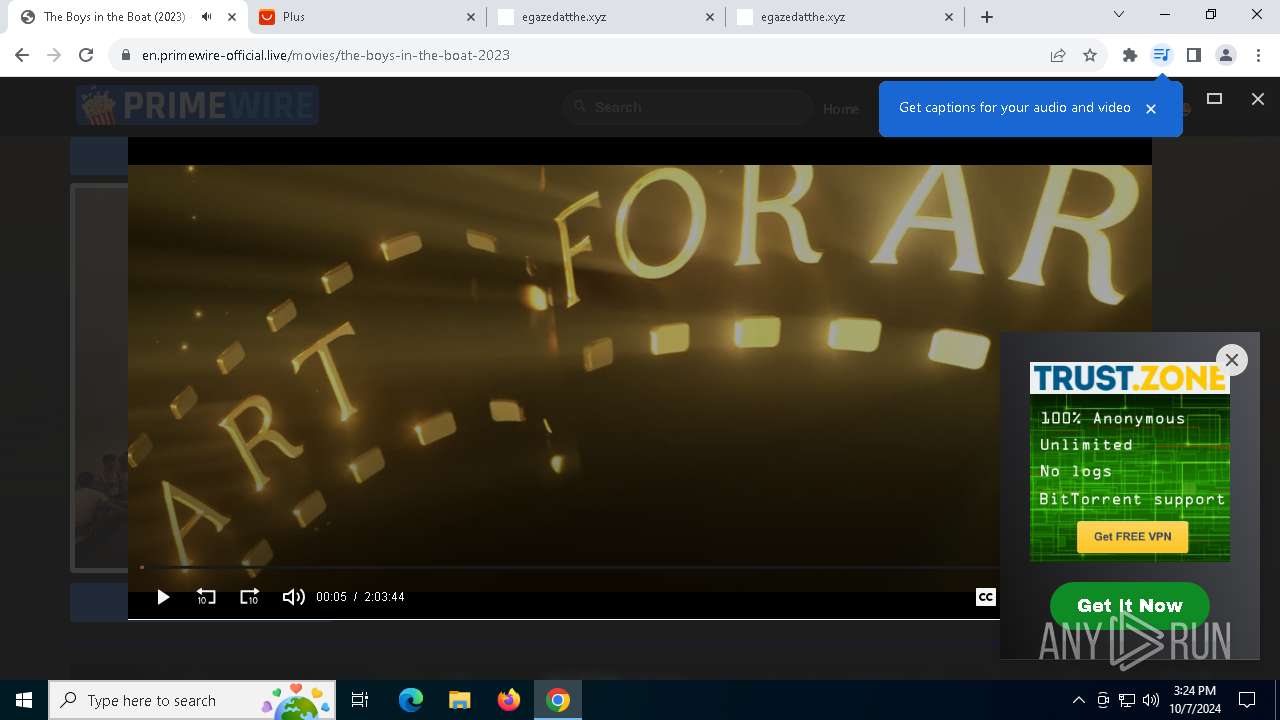The image size is (1280, 720).
Task: View site information lock icon
Action: point(125,55)
